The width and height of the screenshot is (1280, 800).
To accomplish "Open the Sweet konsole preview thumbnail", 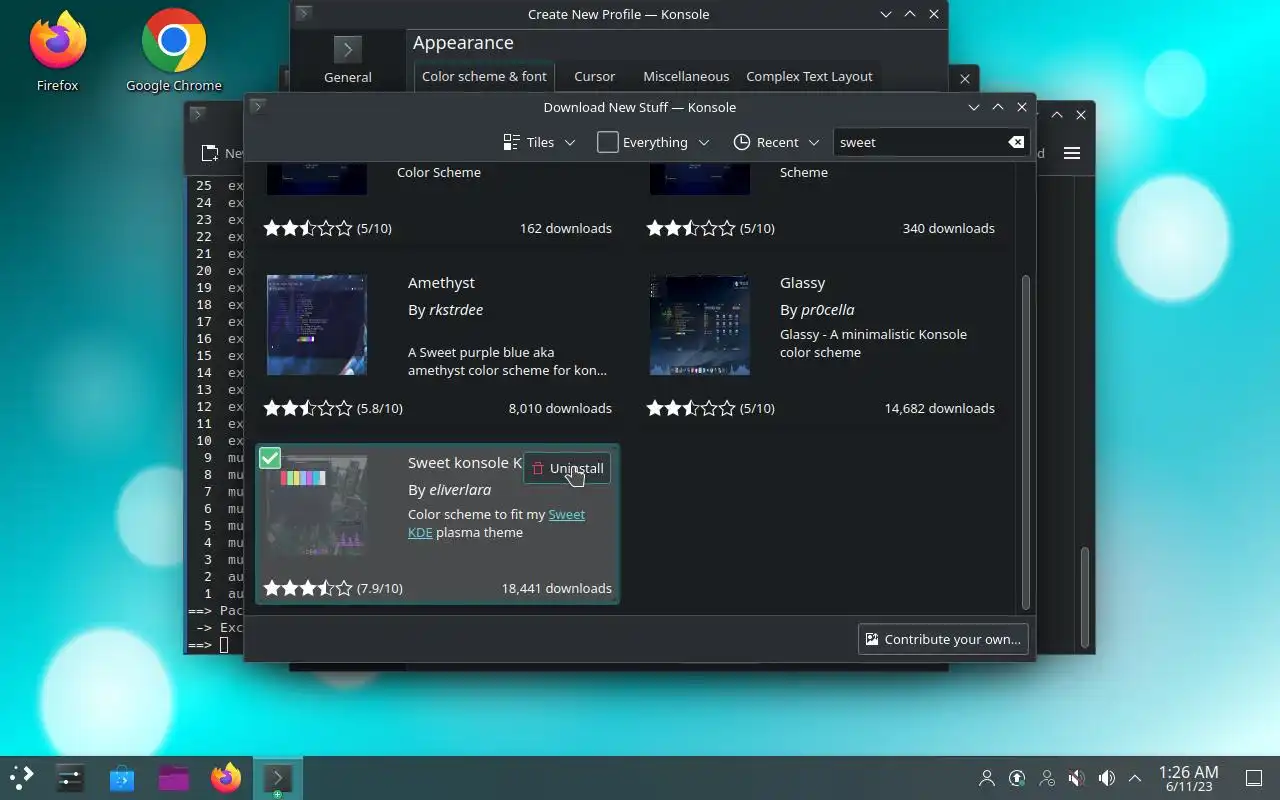I will point(317,505).
